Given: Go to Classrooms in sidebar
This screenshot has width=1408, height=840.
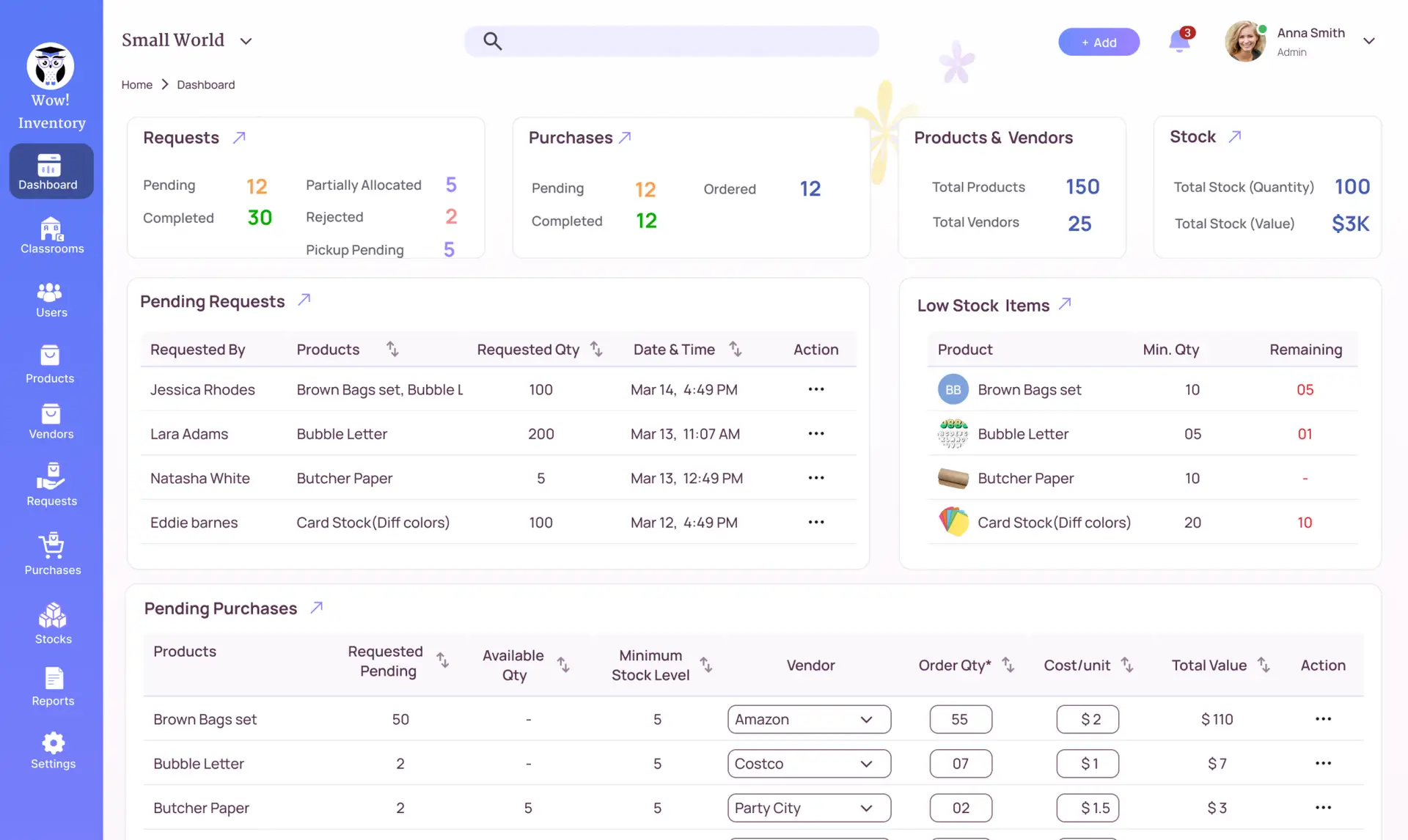Looking at the screenshot, I should (x=51, y=236).
